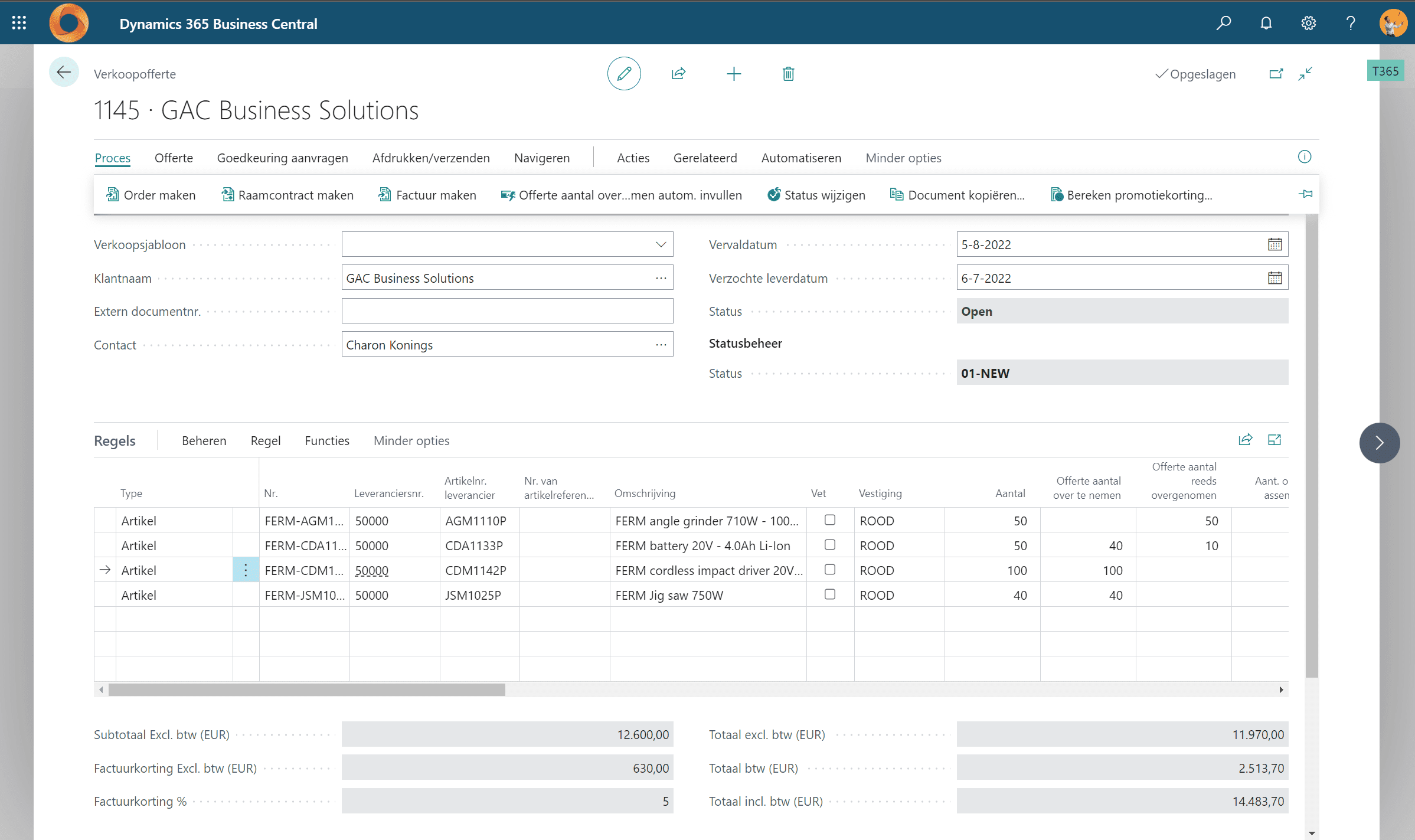Click the Extern documentnr. input field

coord(507,311)
